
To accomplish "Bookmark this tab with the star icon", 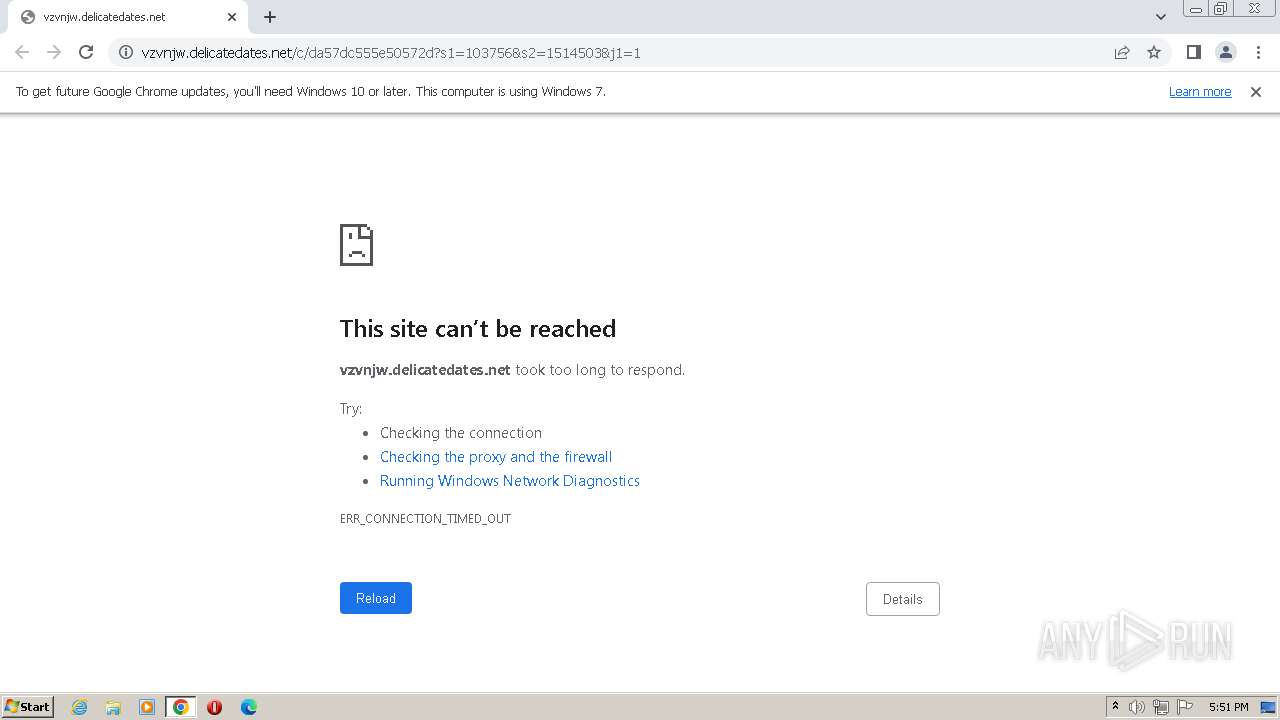I will pos(1154,52).
